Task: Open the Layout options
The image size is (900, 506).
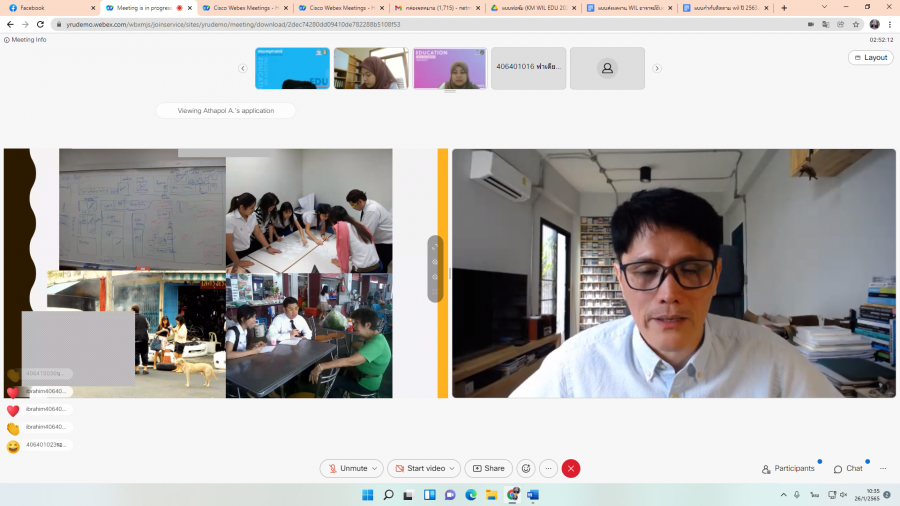Action: point(870,58)
